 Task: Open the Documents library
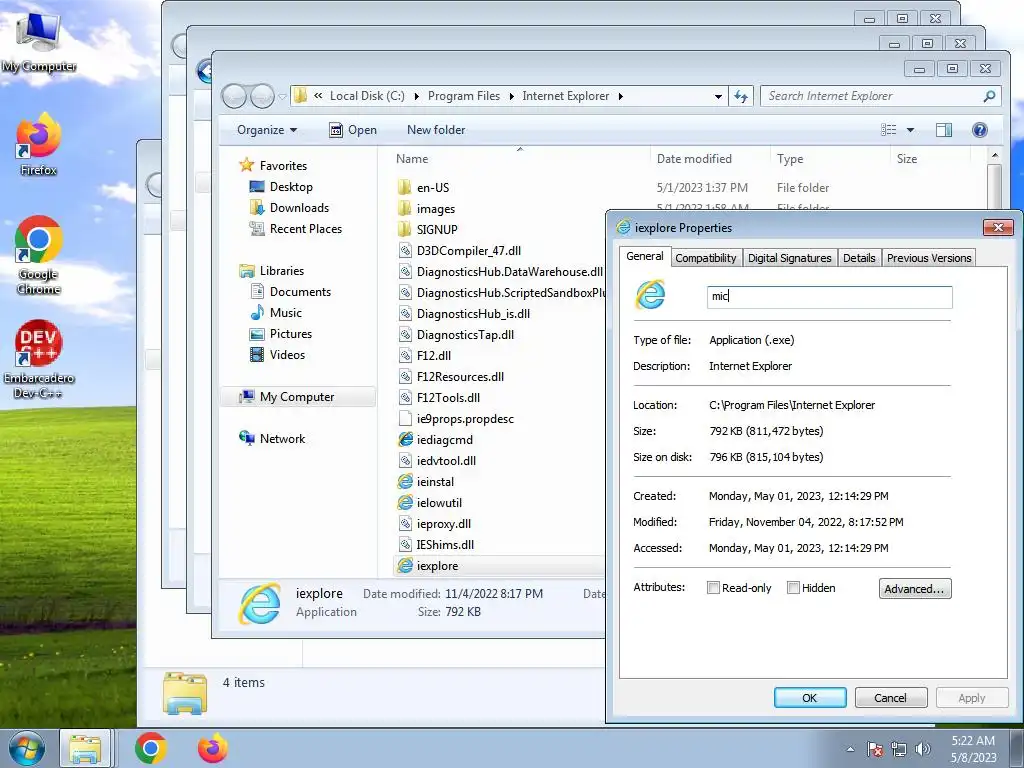(x=300, y=292)
